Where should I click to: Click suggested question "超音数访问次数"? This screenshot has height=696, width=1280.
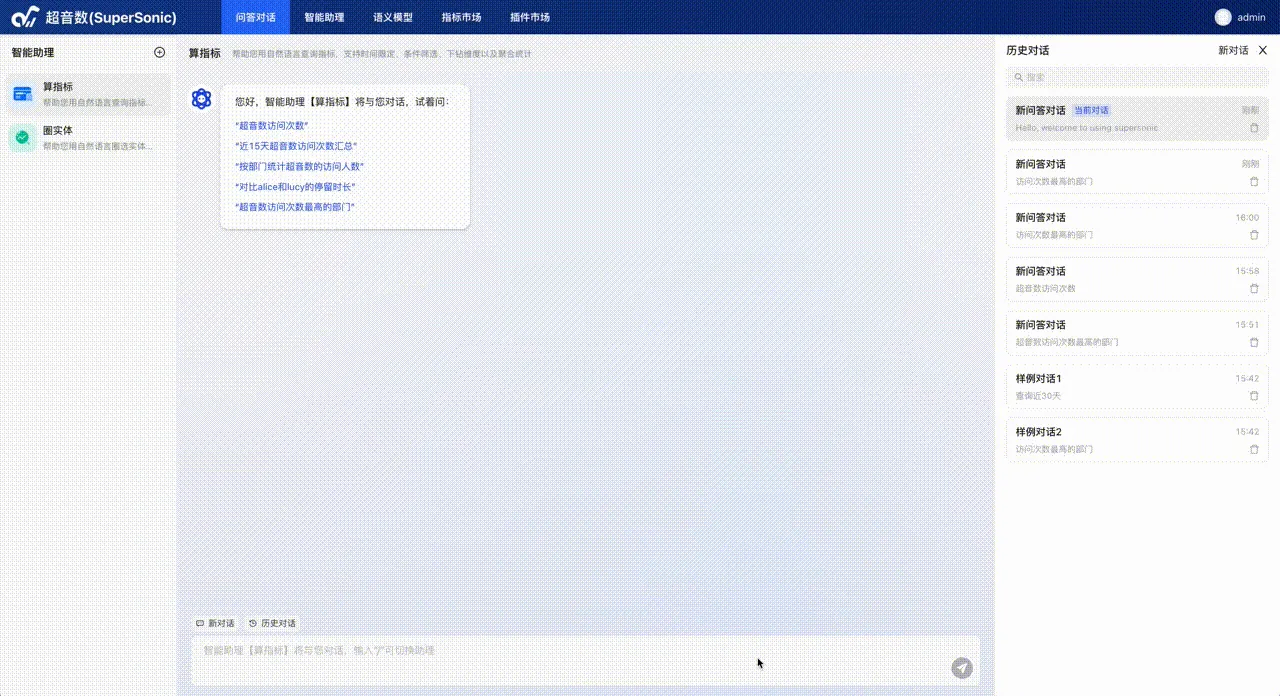coord(271,126)
